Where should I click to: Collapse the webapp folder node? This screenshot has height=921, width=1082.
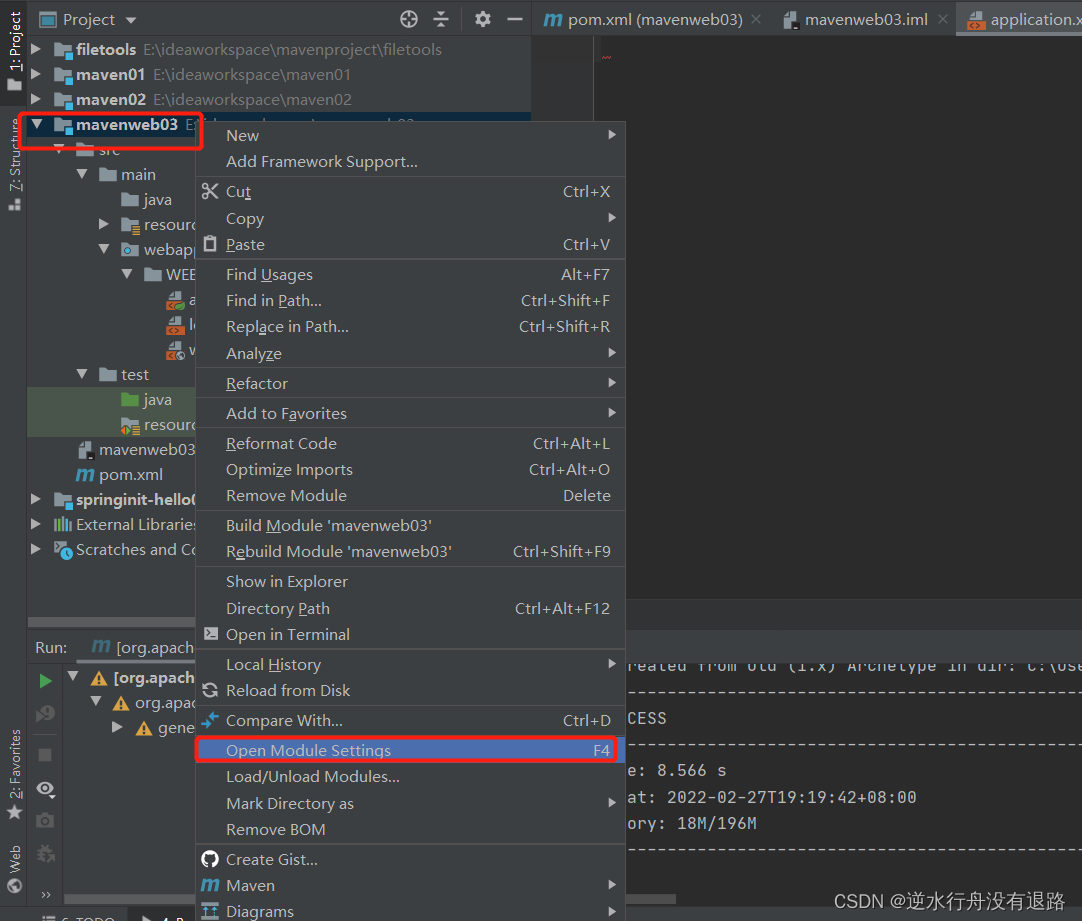[x=104, y=249]
